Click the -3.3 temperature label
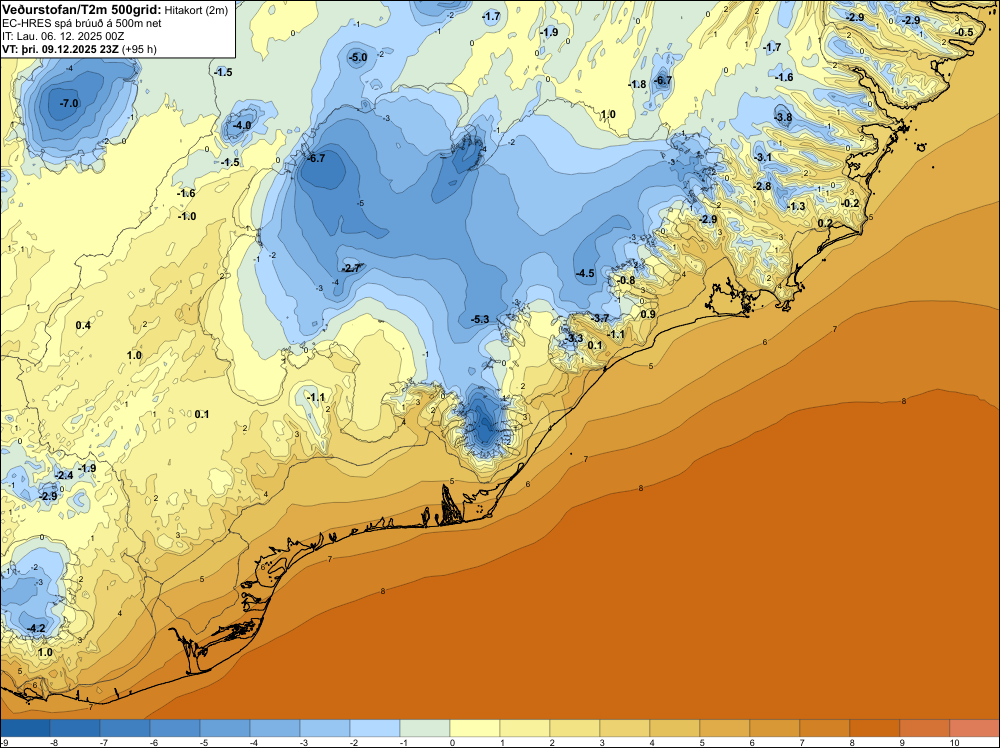The width and height of the screenshot is (1000, 748). (x=573, y=338)
